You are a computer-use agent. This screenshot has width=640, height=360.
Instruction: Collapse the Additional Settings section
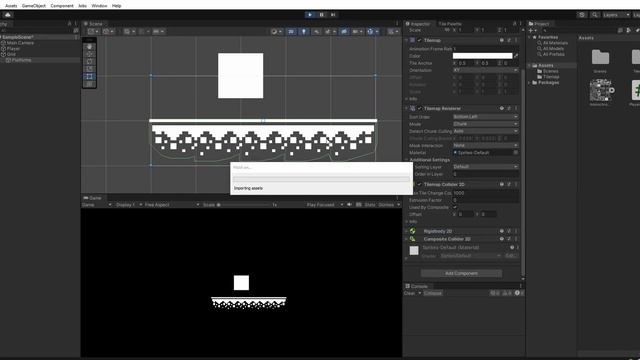pyautogui.click(x=407, y=160)
